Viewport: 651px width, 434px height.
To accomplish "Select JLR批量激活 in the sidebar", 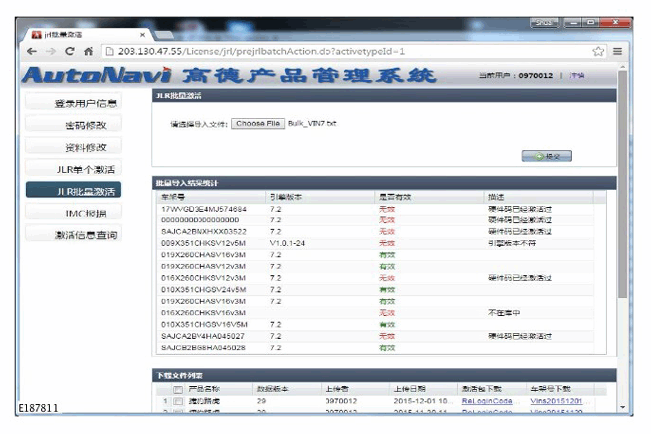I will click(x=73, y=191).
